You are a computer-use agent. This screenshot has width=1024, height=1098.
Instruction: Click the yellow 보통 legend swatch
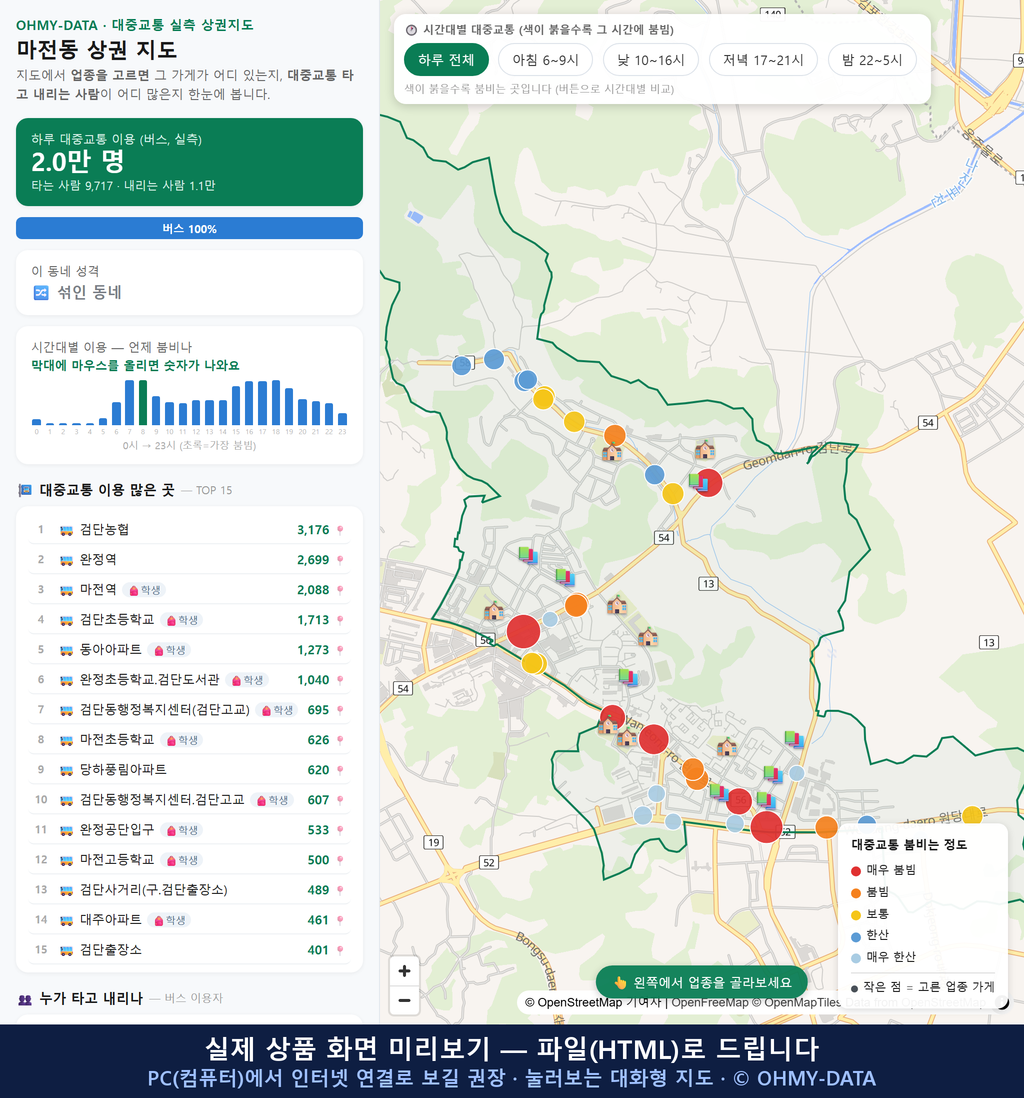pos(855,915)
